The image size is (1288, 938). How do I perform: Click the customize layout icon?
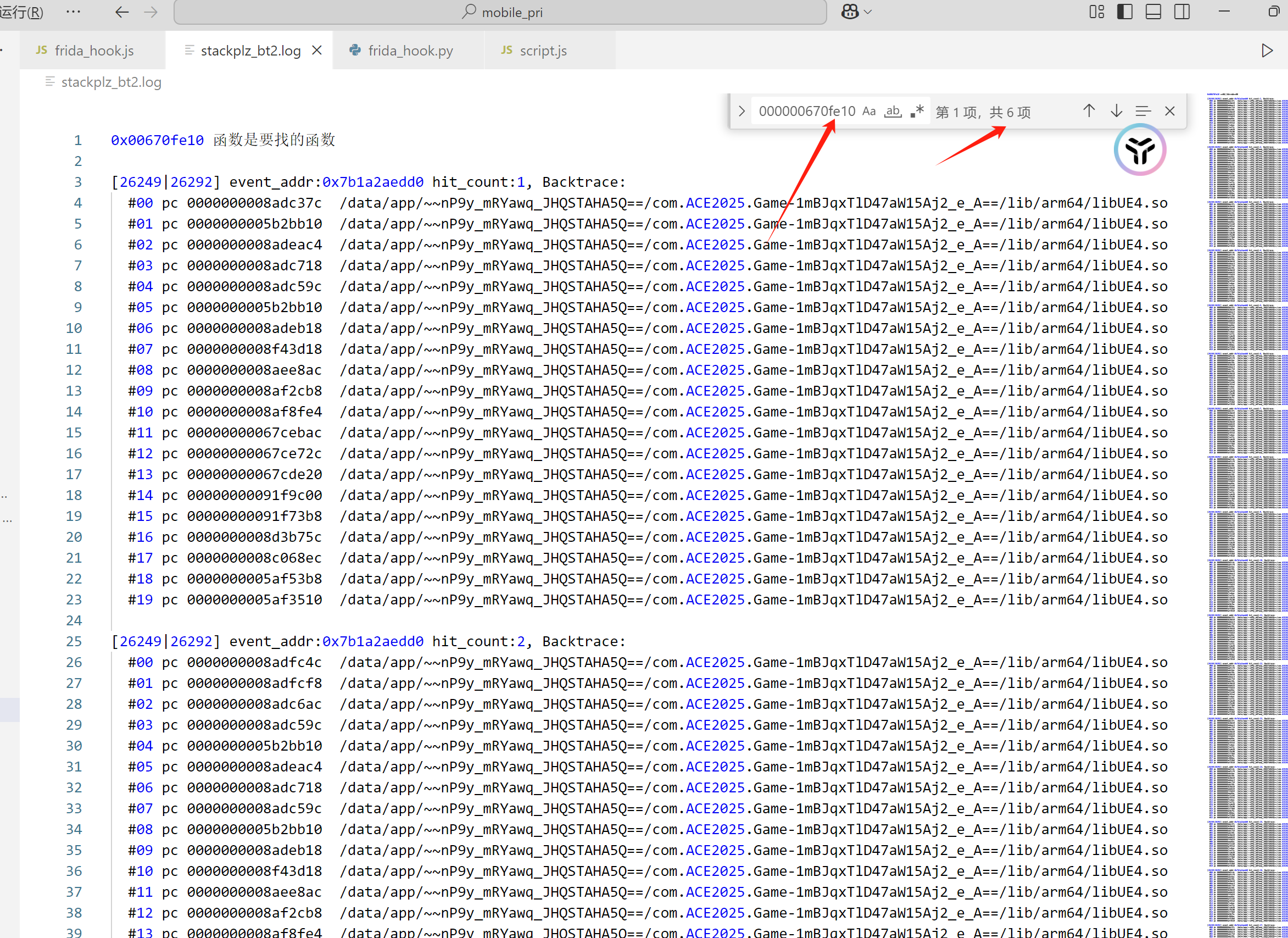(1096, 12)
